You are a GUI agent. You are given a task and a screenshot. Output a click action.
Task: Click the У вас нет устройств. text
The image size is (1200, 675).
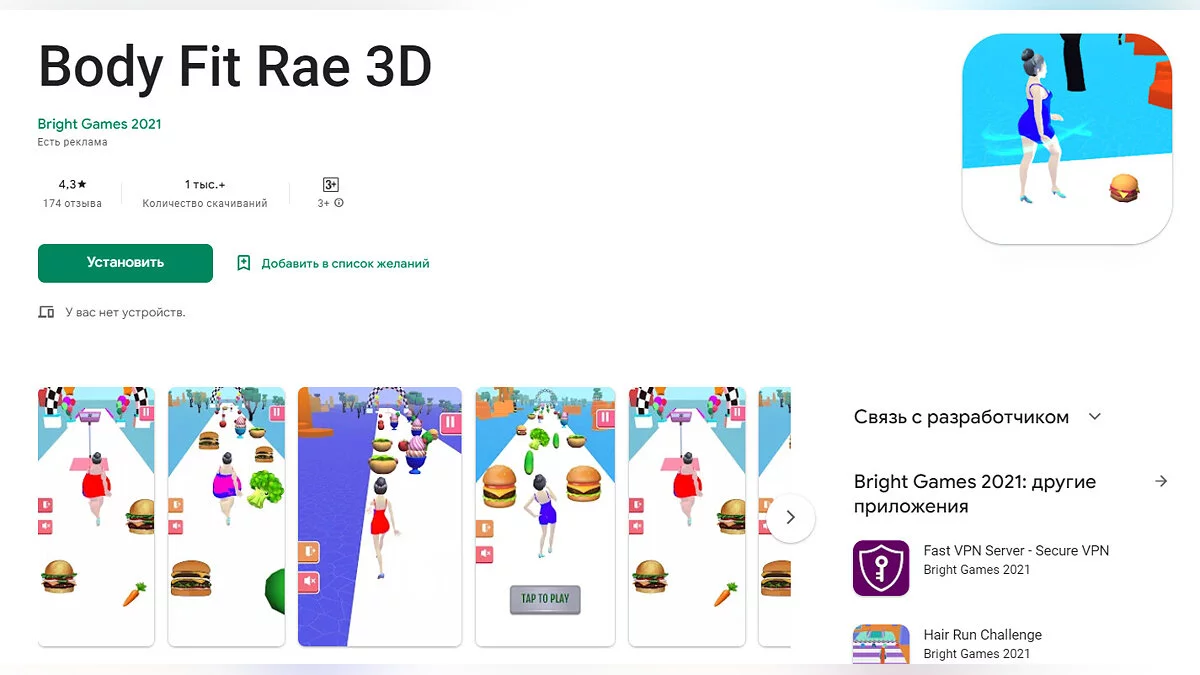tap(125, 312)
